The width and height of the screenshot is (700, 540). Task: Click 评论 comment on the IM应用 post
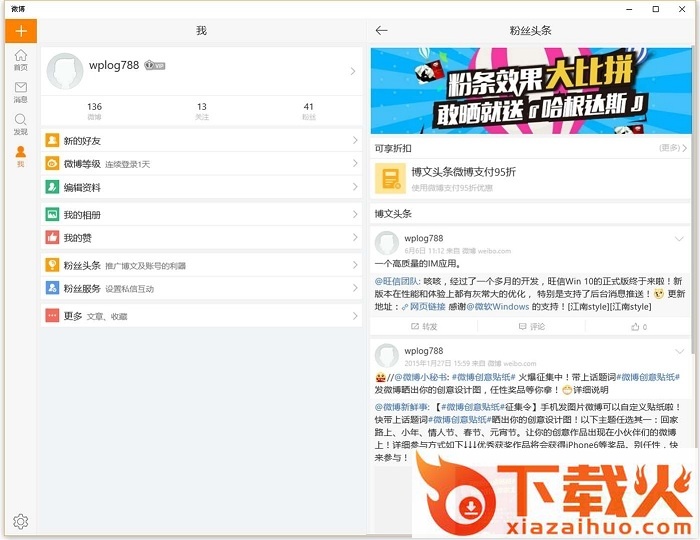[532, 327]
